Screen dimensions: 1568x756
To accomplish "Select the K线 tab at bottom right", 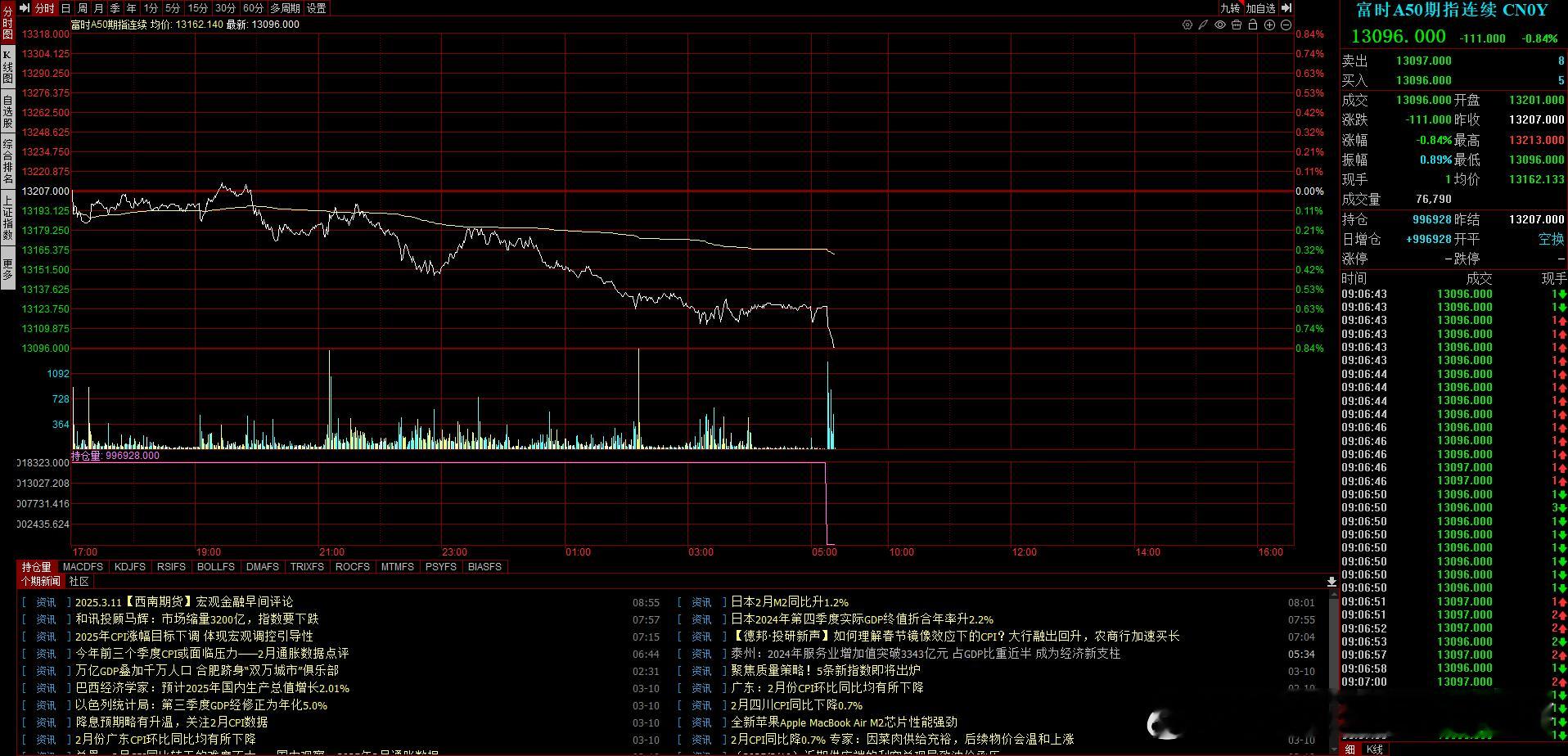I will [1374, 749].
